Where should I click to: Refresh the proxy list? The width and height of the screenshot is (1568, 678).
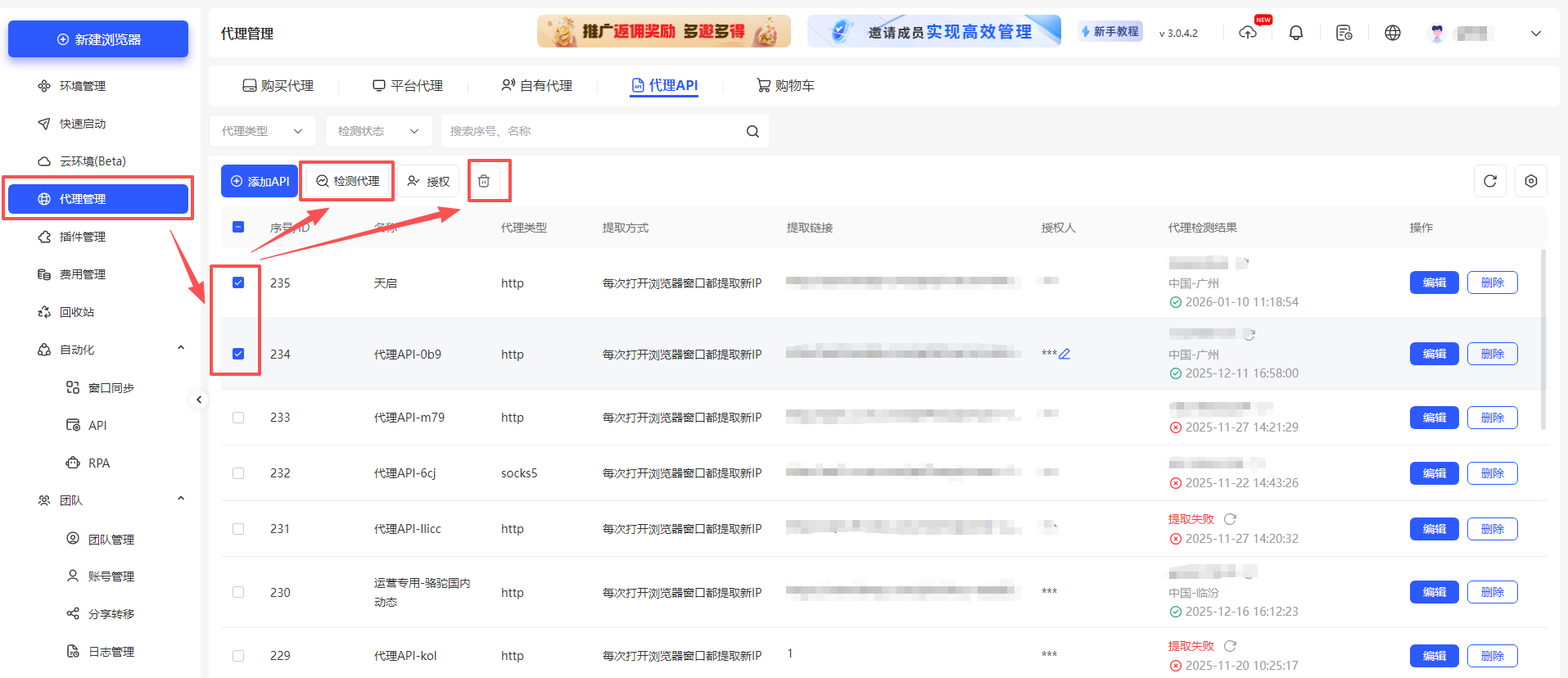[1490, 181]
